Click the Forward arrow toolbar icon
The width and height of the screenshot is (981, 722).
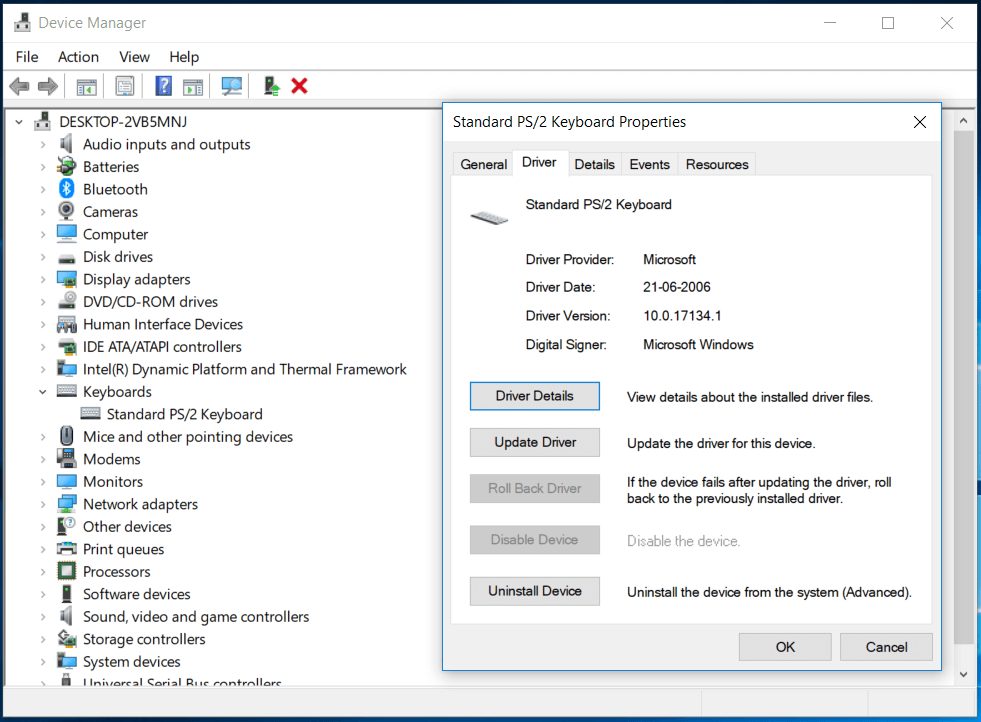click(48, 86)
